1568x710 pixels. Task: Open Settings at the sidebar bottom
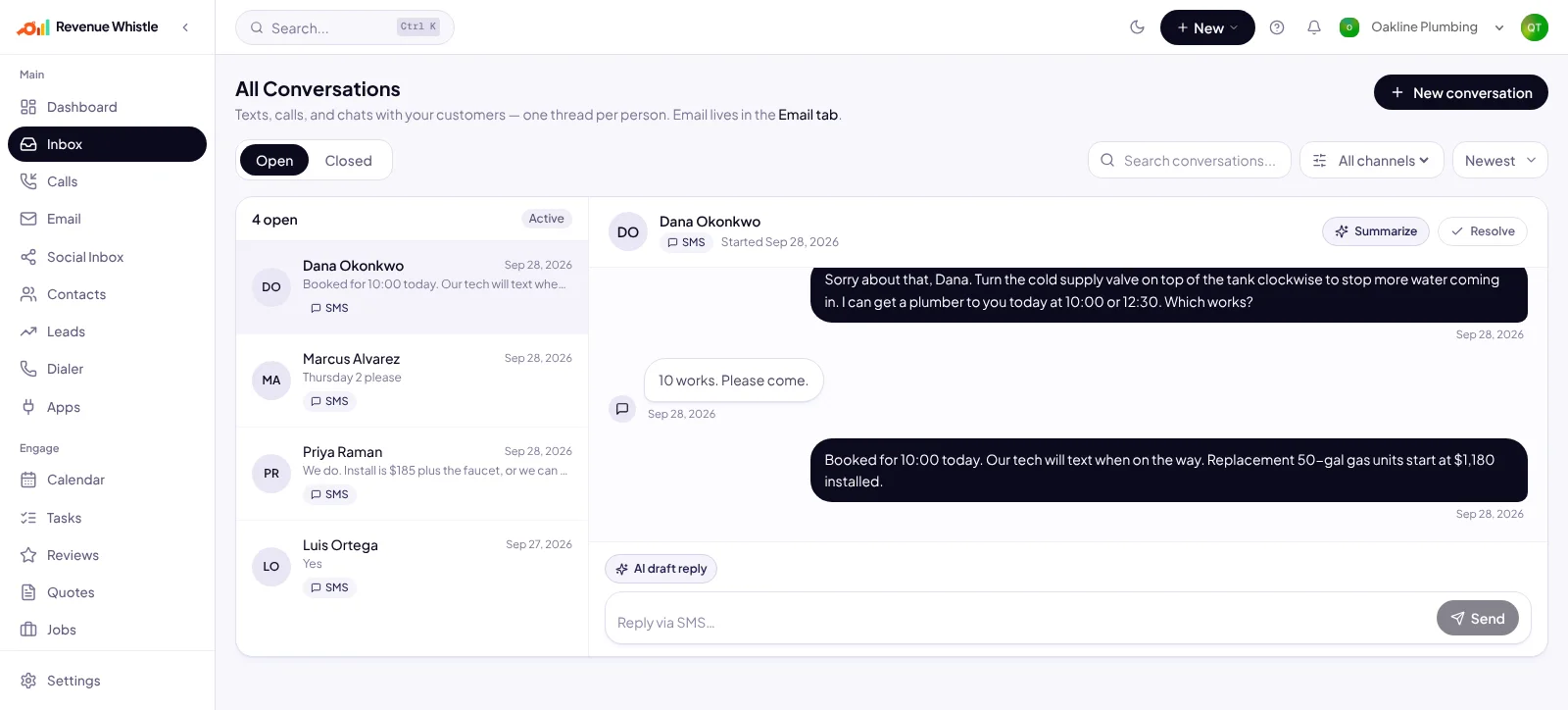pyautogui.click(x=108, y=681)
